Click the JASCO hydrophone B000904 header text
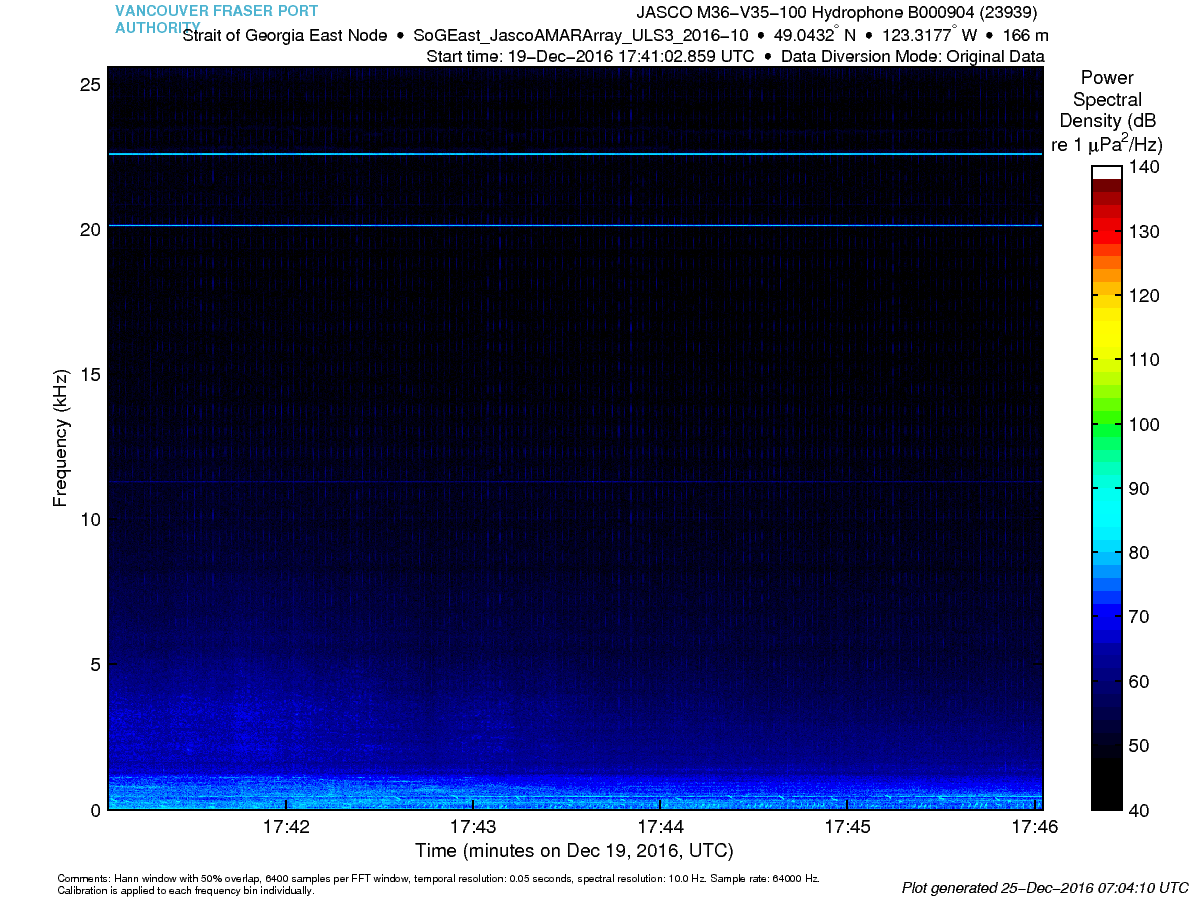Screen dimensions: 1200x900 tap(837, 13)
